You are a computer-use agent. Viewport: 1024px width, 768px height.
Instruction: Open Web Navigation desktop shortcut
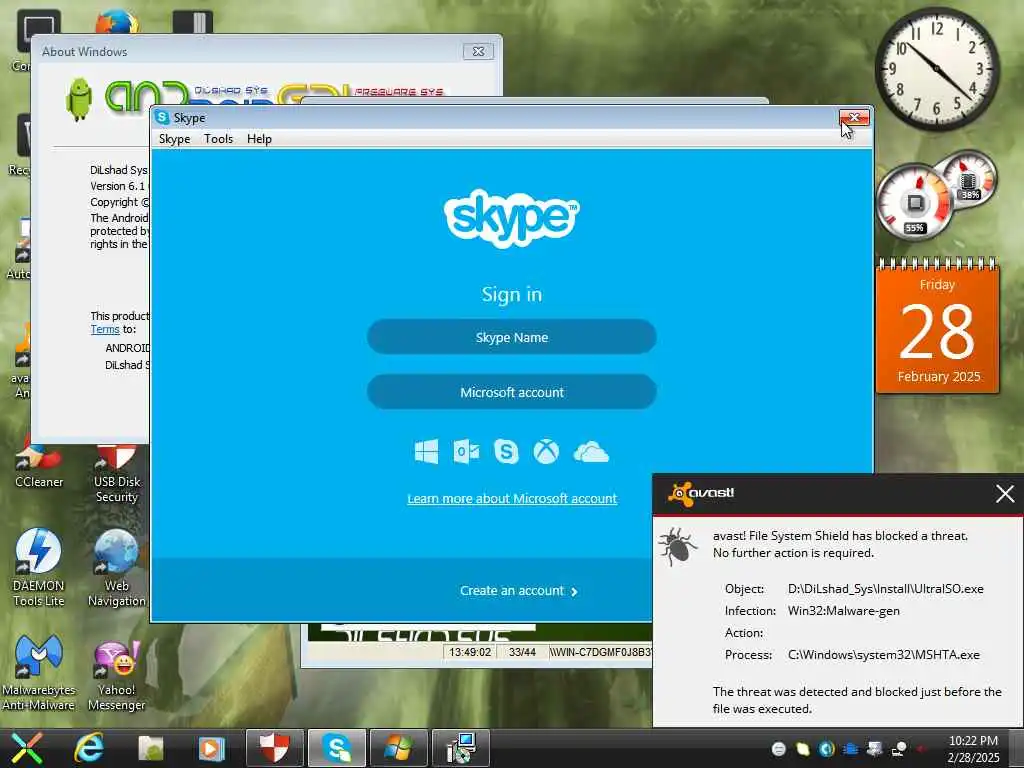[116, 568]
